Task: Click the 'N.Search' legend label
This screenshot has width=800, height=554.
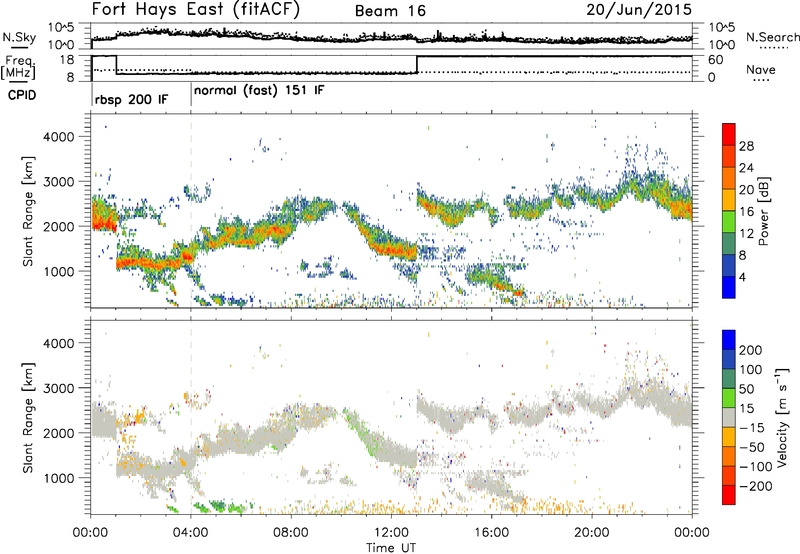Action: pos(772,37)
